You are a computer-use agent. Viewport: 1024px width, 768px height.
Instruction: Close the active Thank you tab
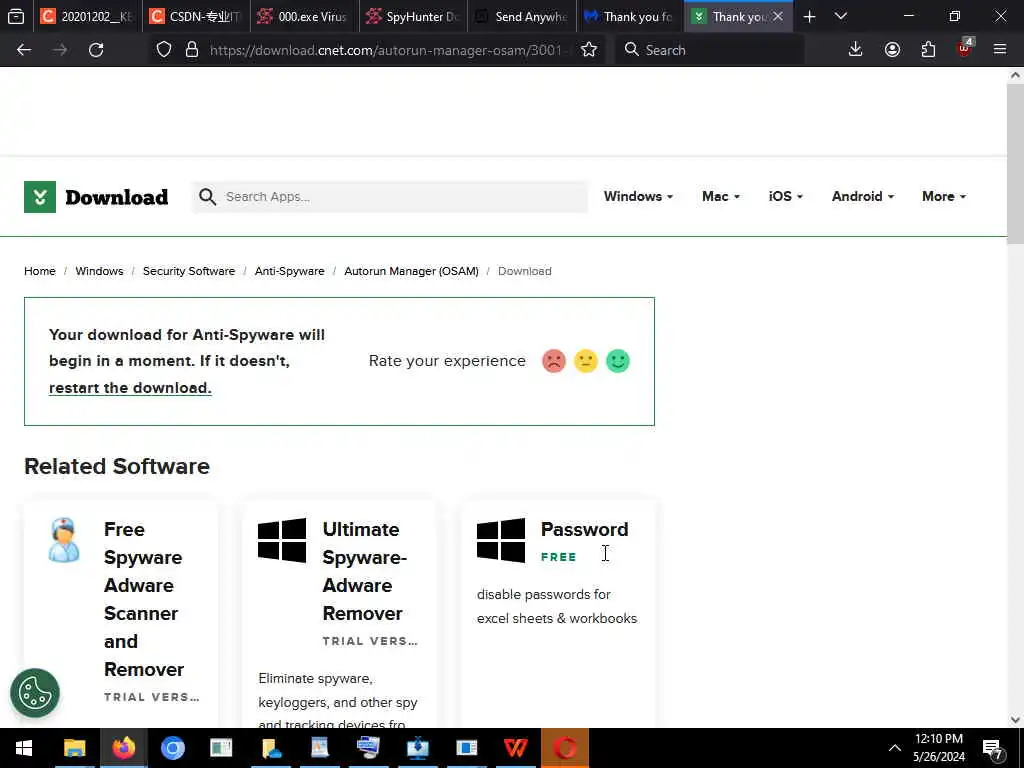tap(778, 16)
